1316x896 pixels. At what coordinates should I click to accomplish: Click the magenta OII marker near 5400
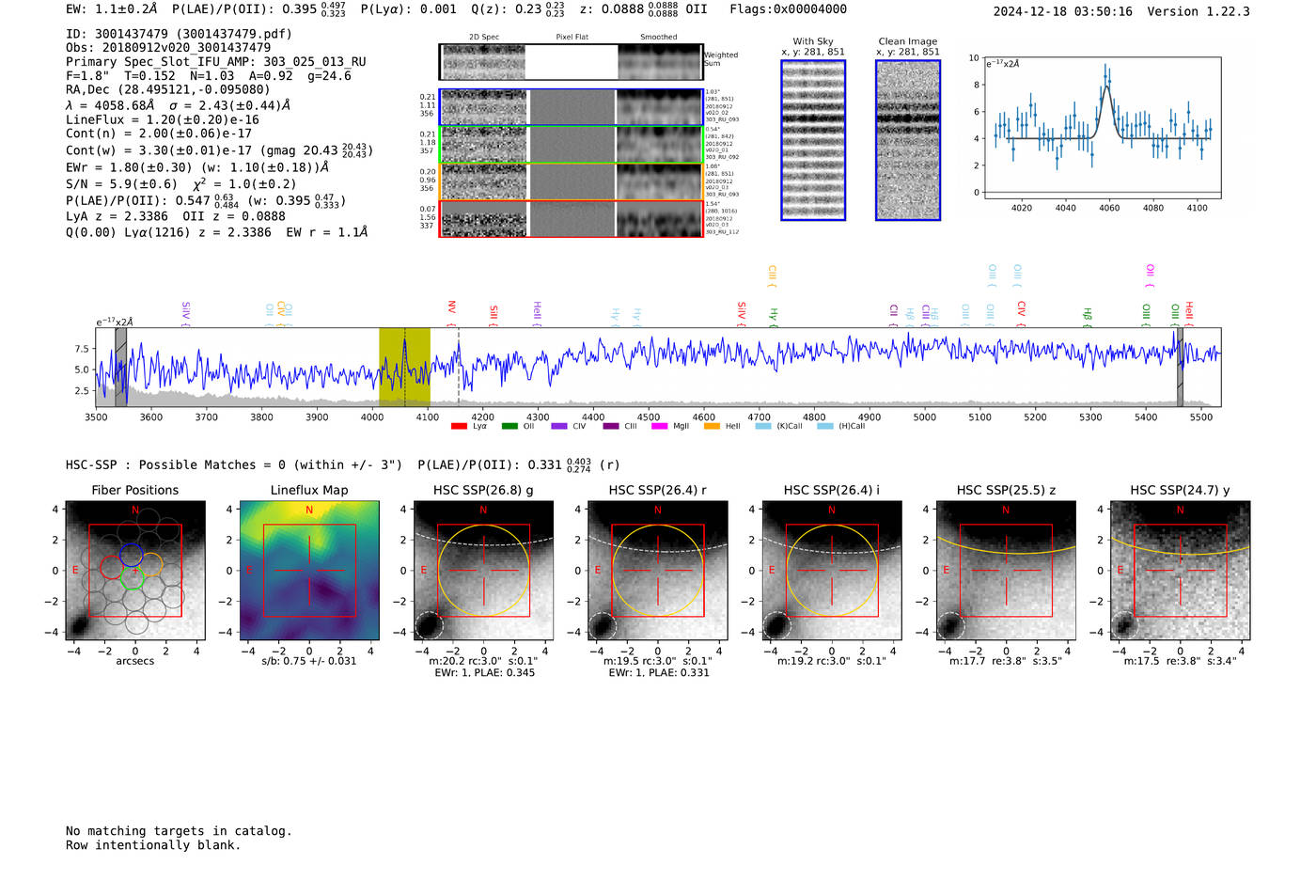[1150, 275]
